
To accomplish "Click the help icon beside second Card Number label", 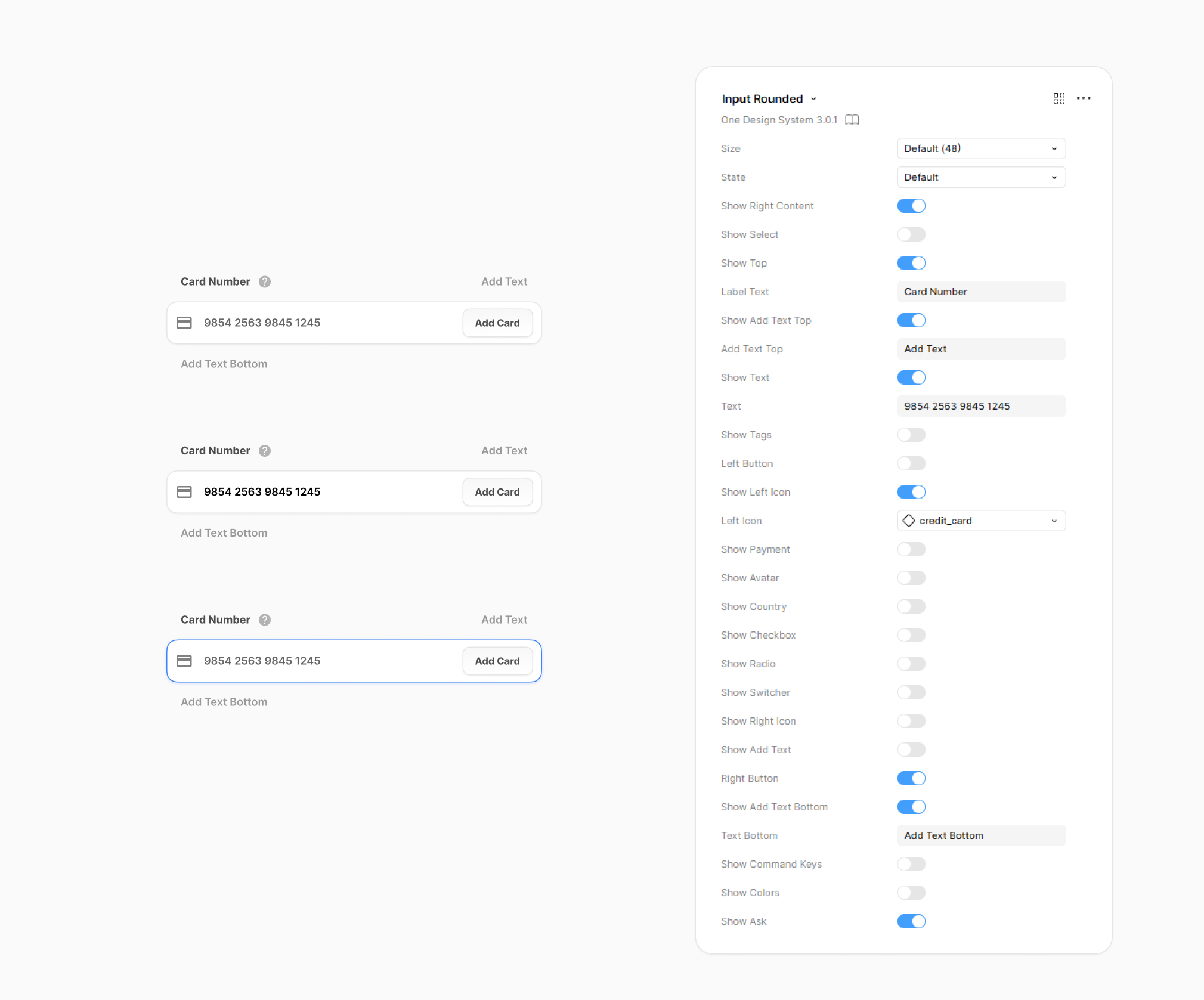I will (x=265, y=451).
